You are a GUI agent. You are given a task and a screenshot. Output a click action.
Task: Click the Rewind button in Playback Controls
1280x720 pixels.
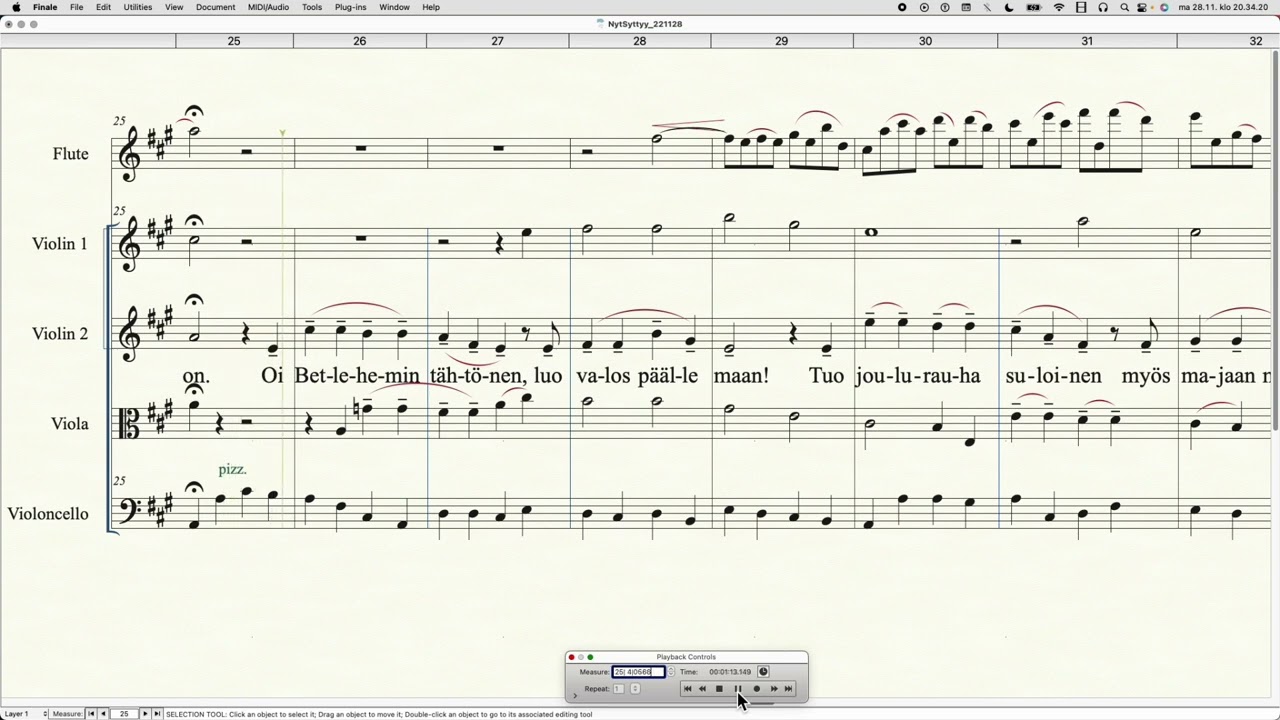pyautogui.click(x=702, y=688)
